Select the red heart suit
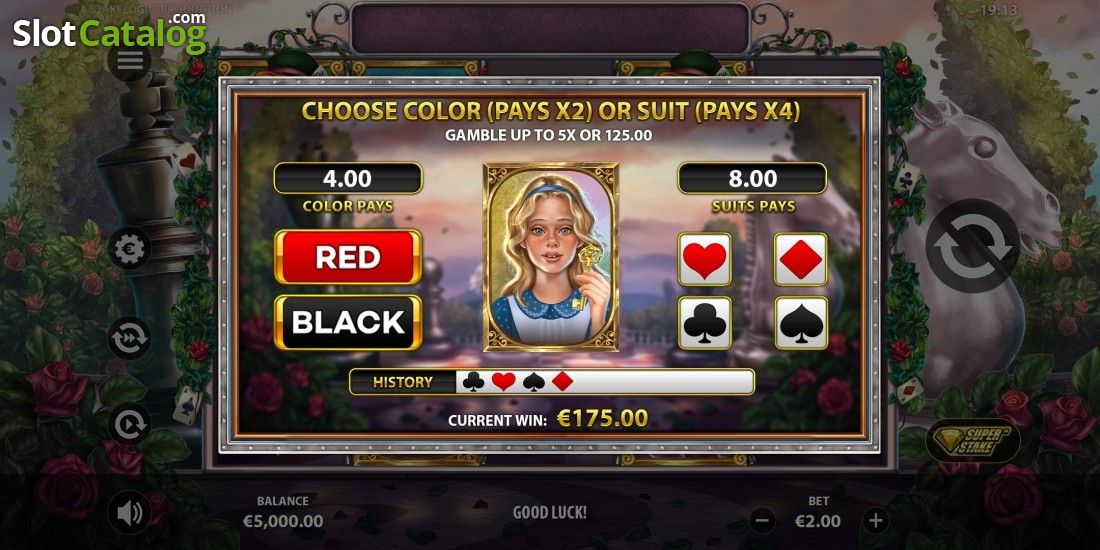The height and width of the screenshot is (550, 1100). pyautogui.click(x=705, y=259)
